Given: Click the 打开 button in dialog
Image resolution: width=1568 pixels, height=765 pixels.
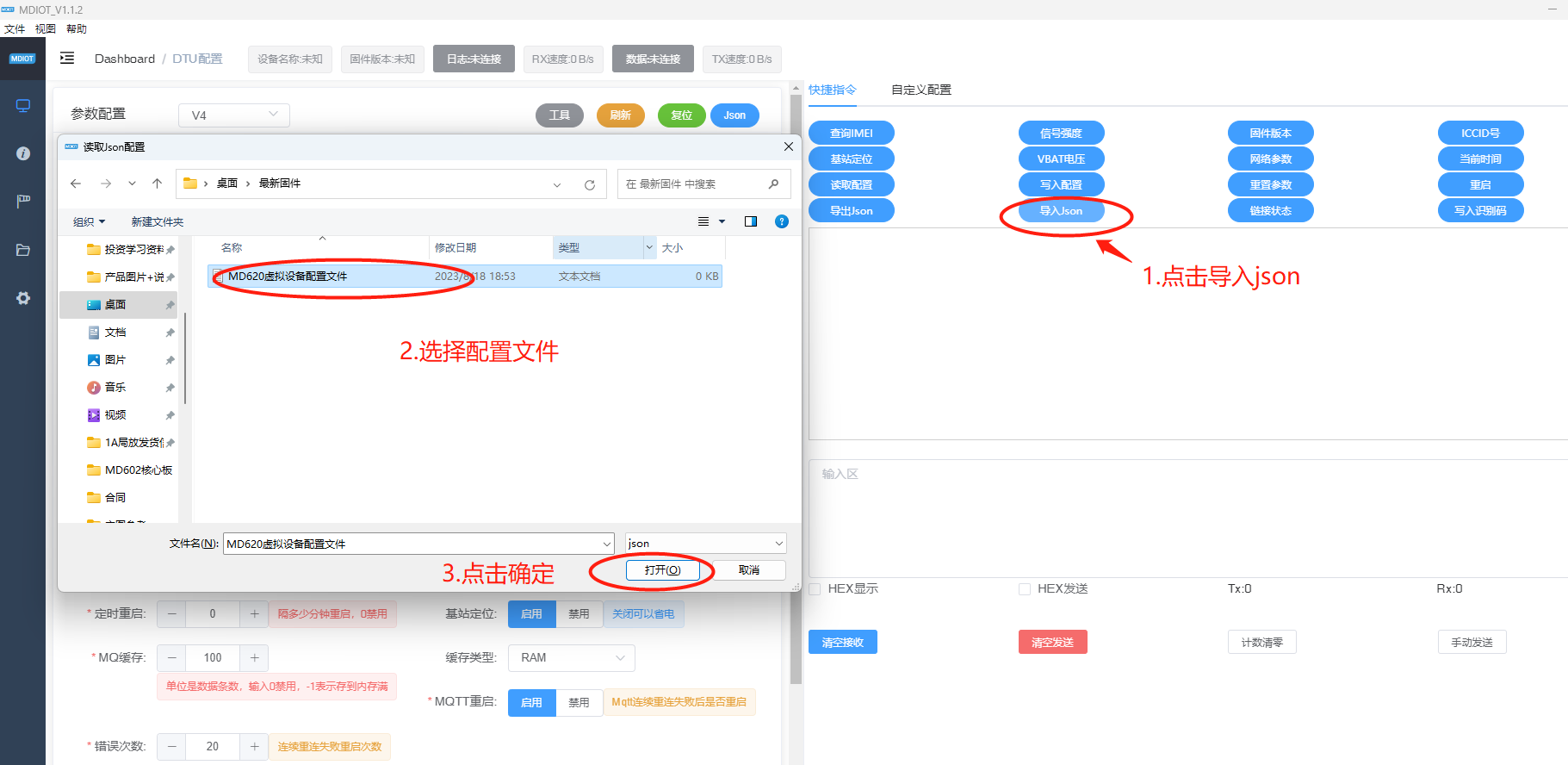Looking at the screenshot, I should (x=662, y=570).
